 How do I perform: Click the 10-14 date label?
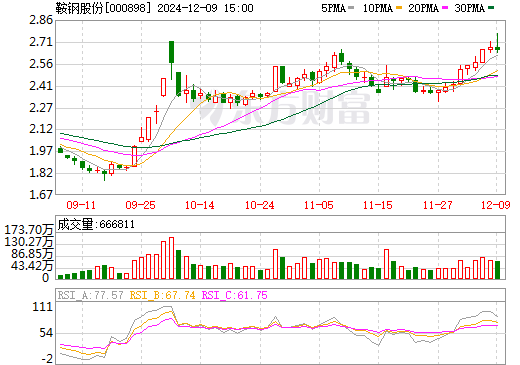coord(200,205)
